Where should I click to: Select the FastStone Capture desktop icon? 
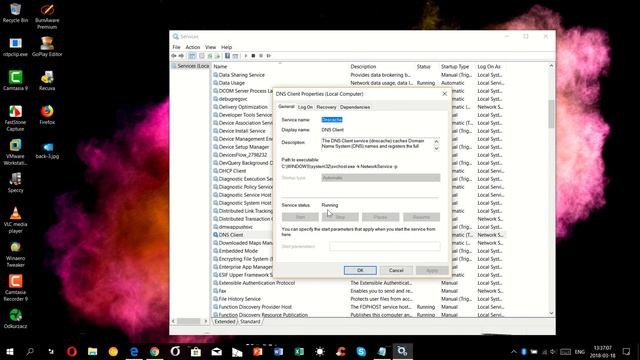point(16,118)
